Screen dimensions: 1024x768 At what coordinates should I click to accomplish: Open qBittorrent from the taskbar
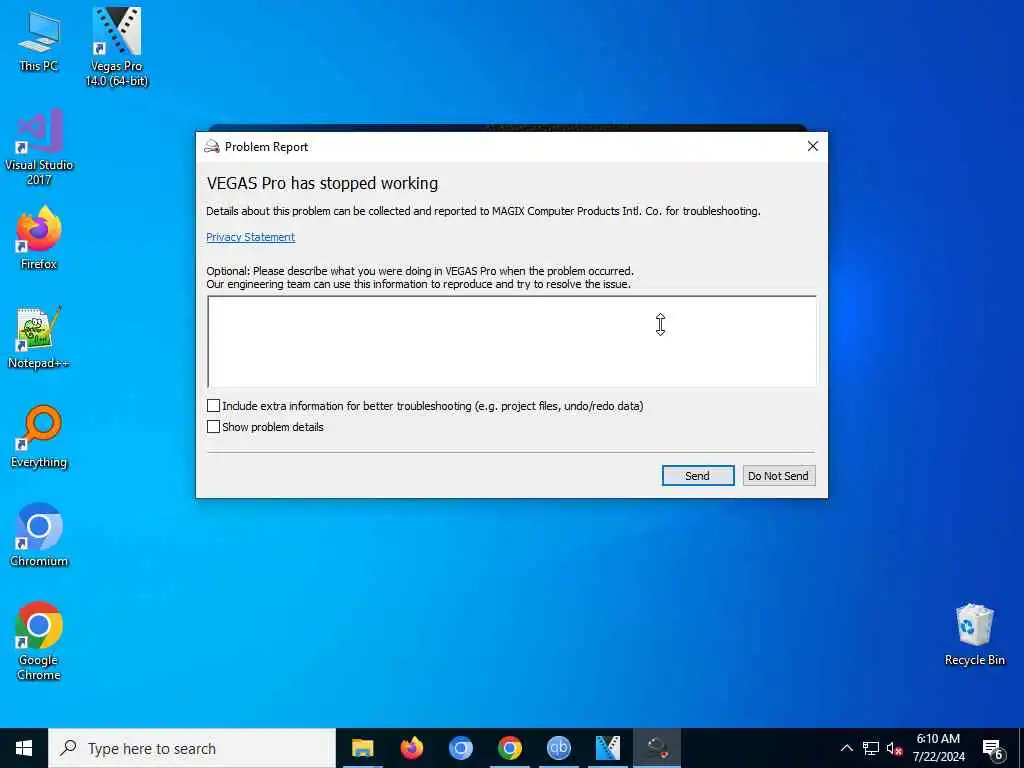(x=558, y=748)
